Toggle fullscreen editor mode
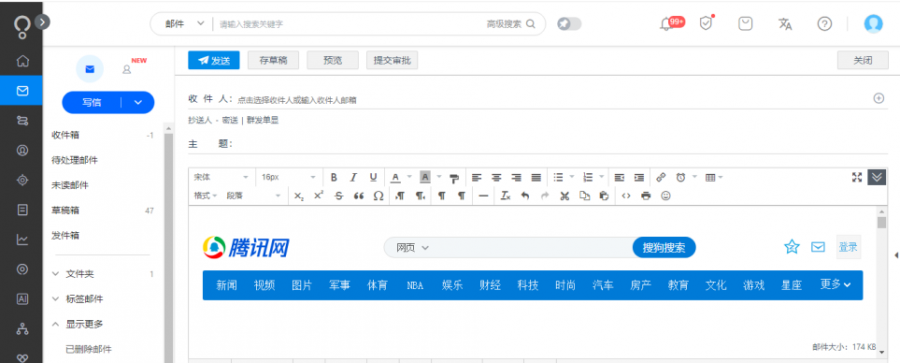 tap(857, 177)
